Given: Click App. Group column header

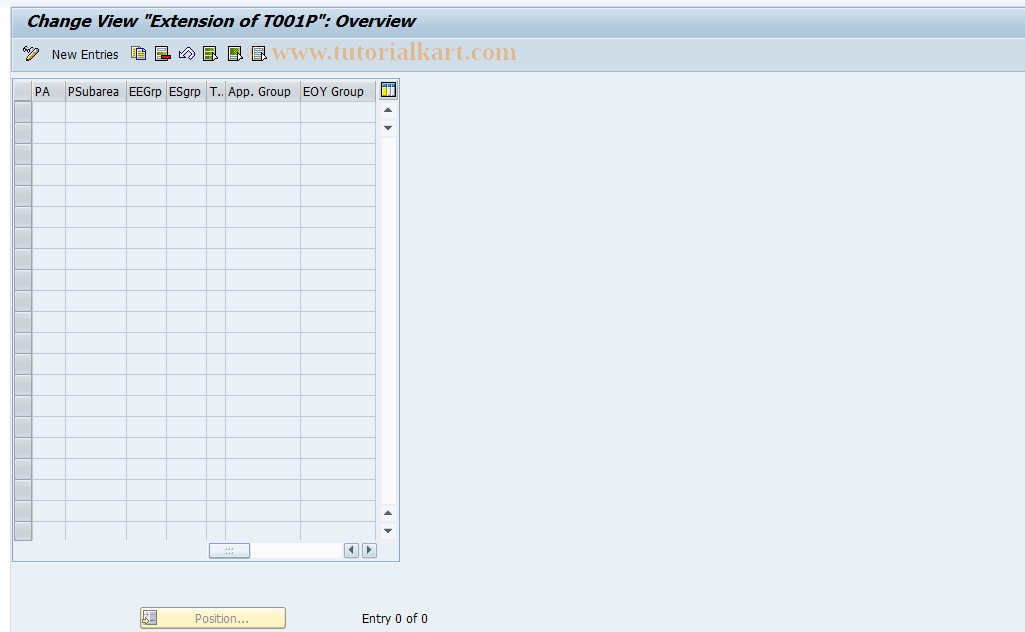Looking at the screenshot, I should (263, 91).
